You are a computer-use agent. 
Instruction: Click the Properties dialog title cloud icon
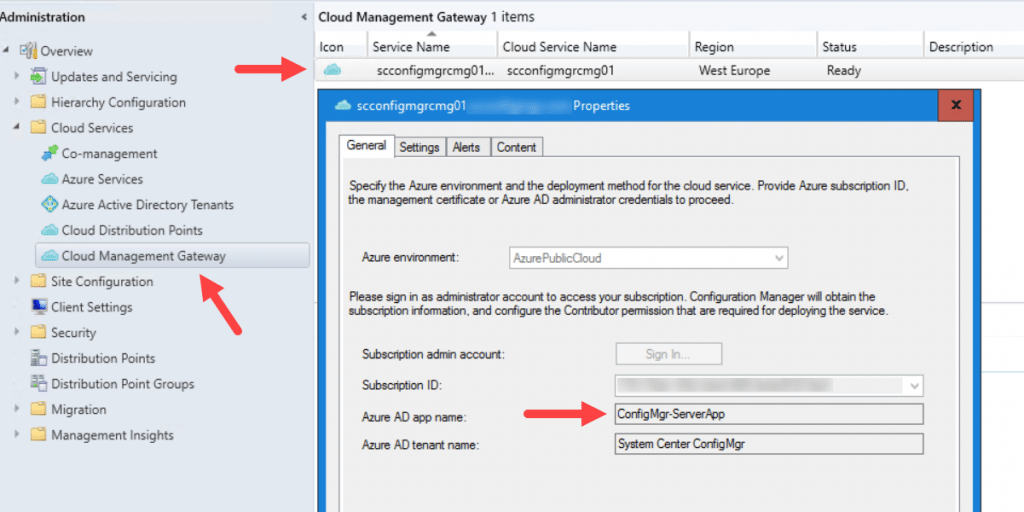[342, 105]
